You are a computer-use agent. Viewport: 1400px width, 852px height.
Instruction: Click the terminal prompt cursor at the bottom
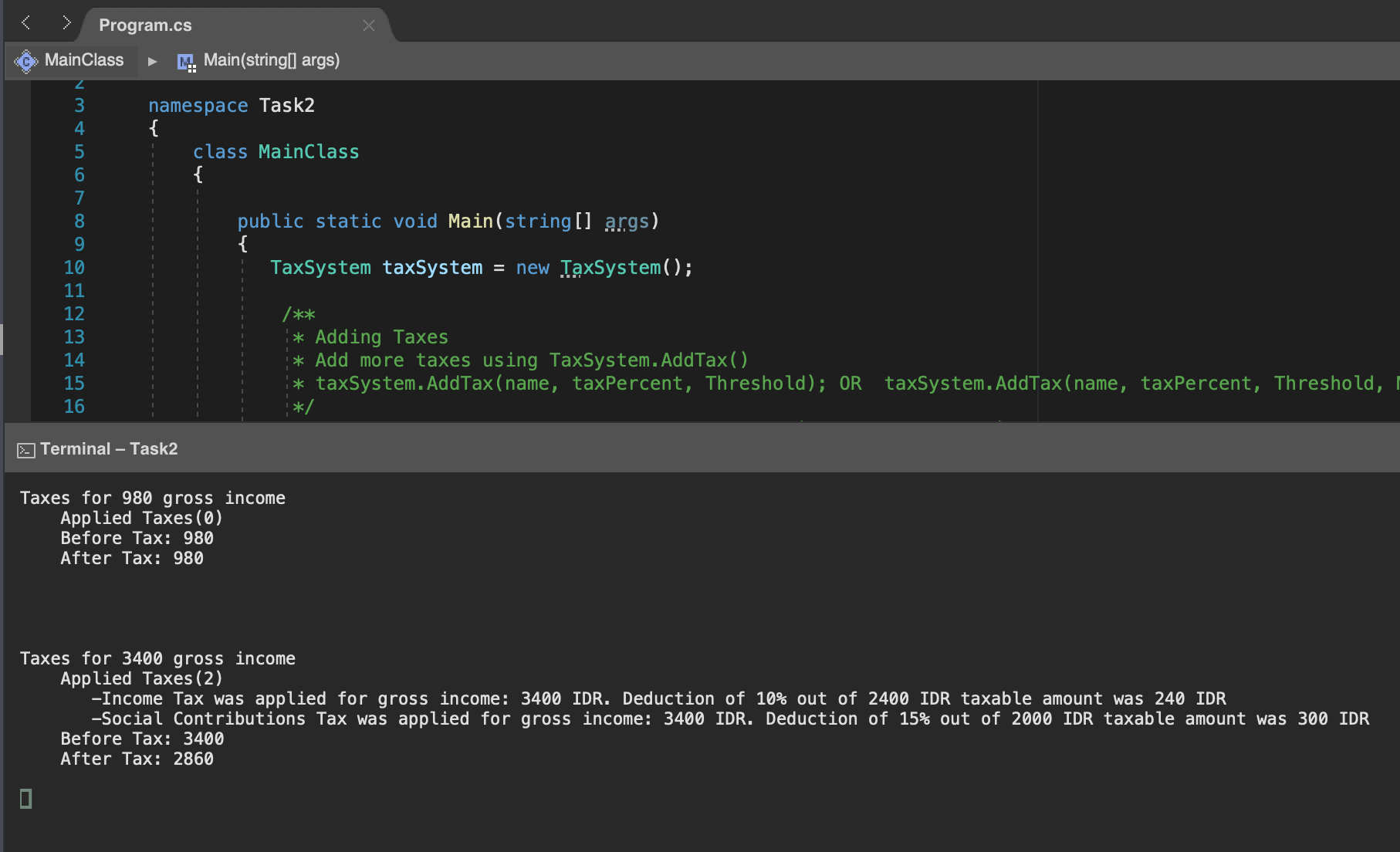click(x=25, y=799)
